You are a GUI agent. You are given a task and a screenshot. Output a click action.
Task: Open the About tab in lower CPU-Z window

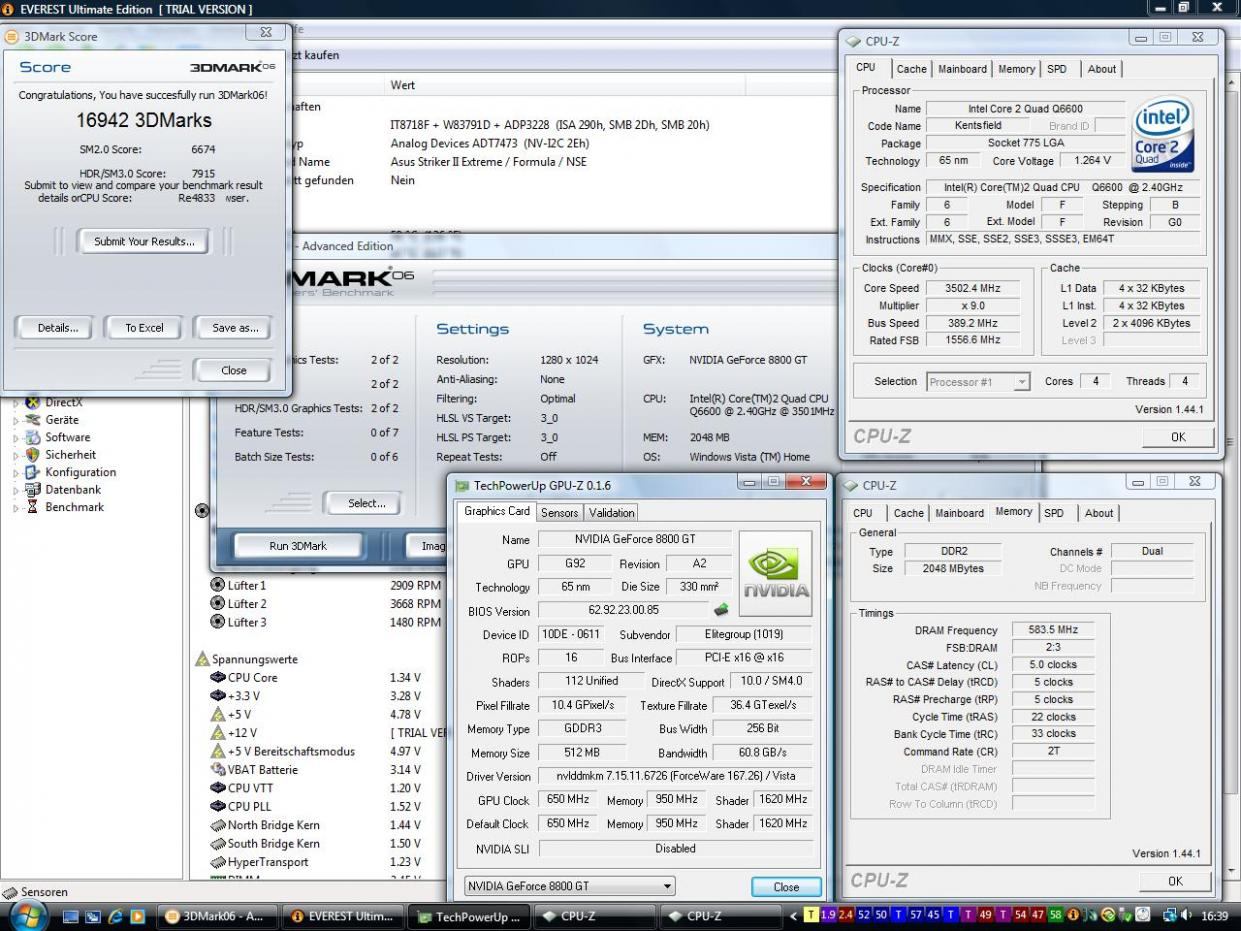pos(1099,513)
